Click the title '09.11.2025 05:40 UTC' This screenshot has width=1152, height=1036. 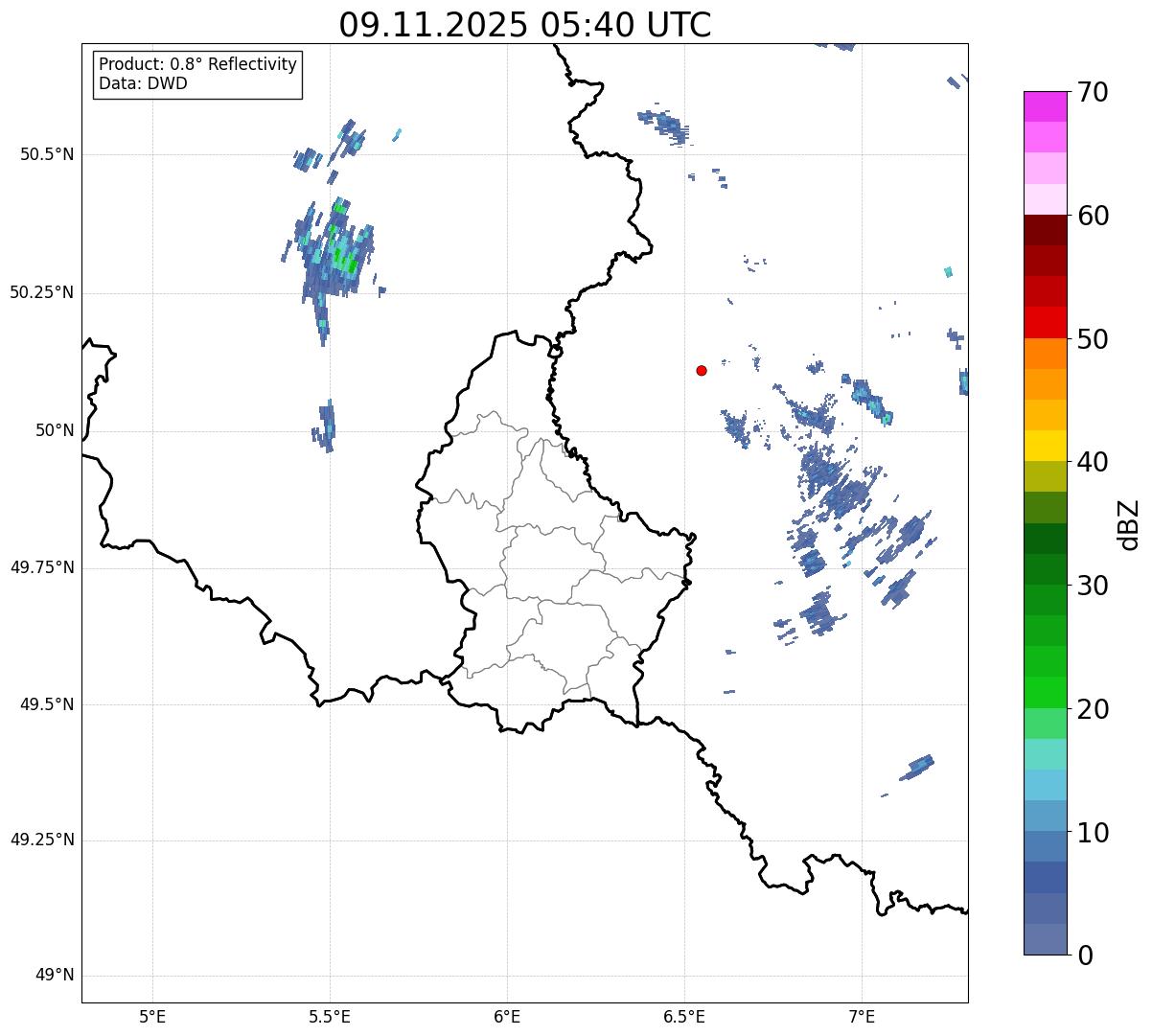(x=525, y=25)
